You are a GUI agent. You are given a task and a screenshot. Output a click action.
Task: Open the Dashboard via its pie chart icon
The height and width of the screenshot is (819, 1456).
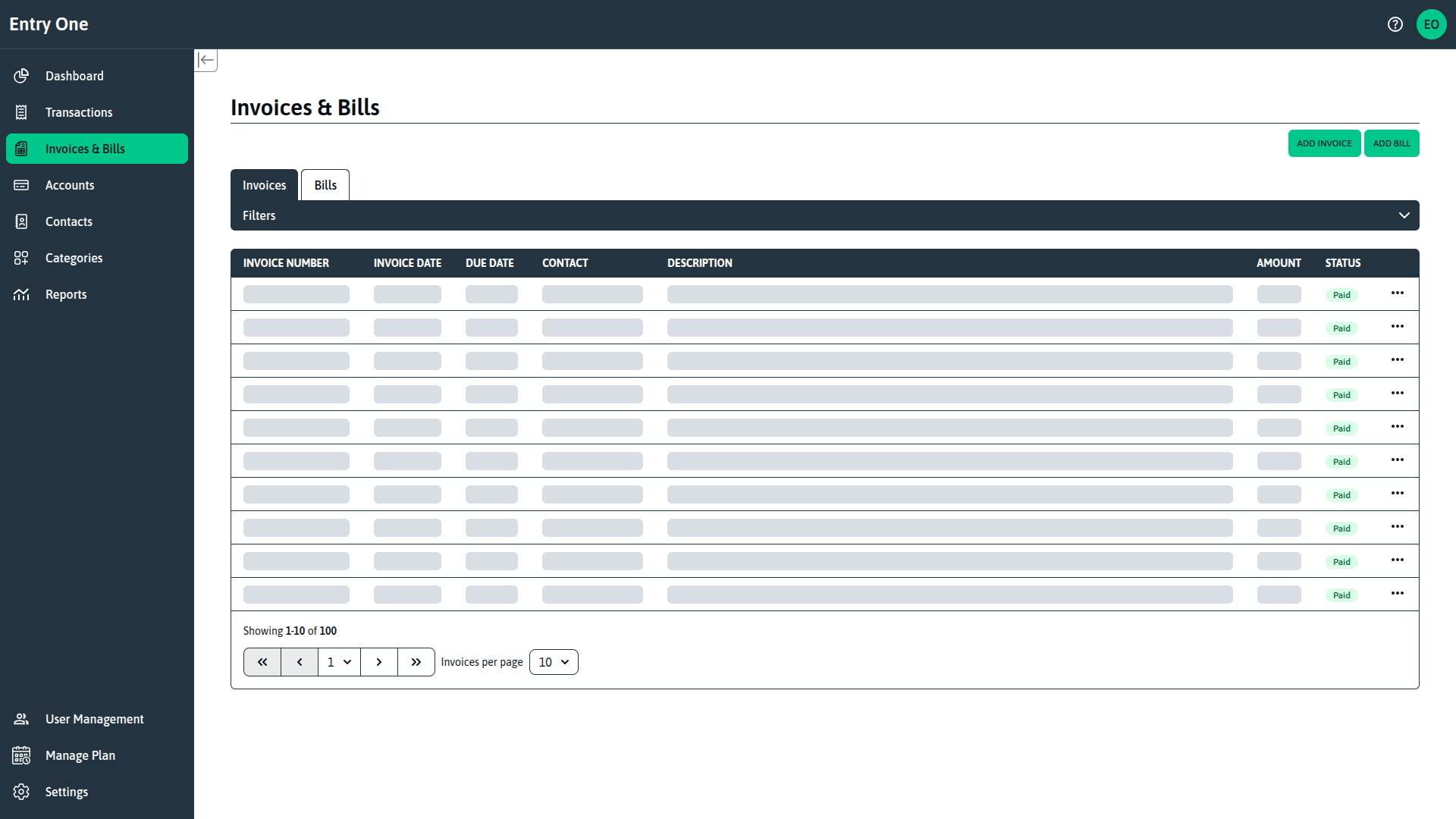tap(21, 76)
